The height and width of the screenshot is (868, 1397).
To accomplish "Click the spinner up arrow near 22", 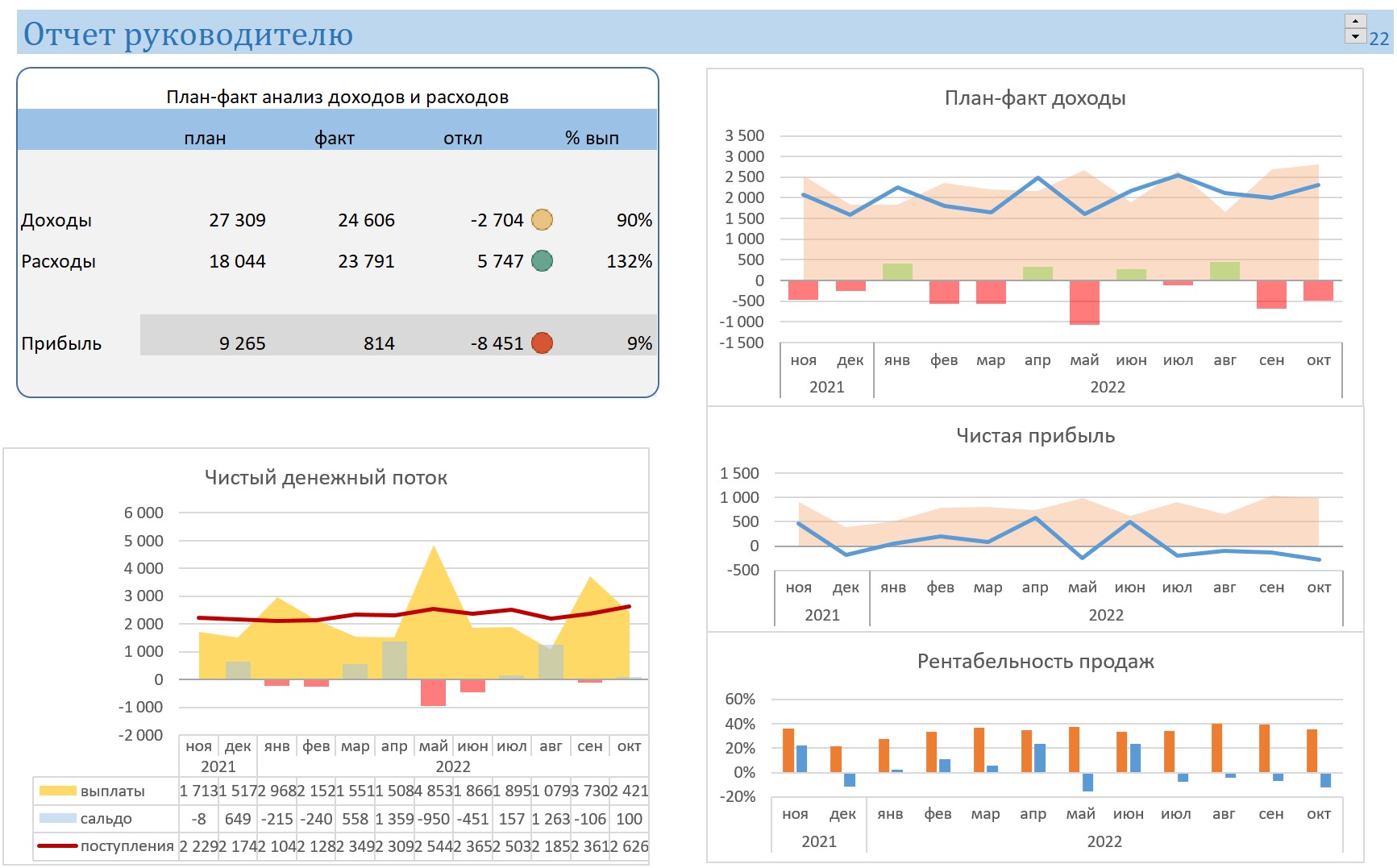I will pos(1355,22).
